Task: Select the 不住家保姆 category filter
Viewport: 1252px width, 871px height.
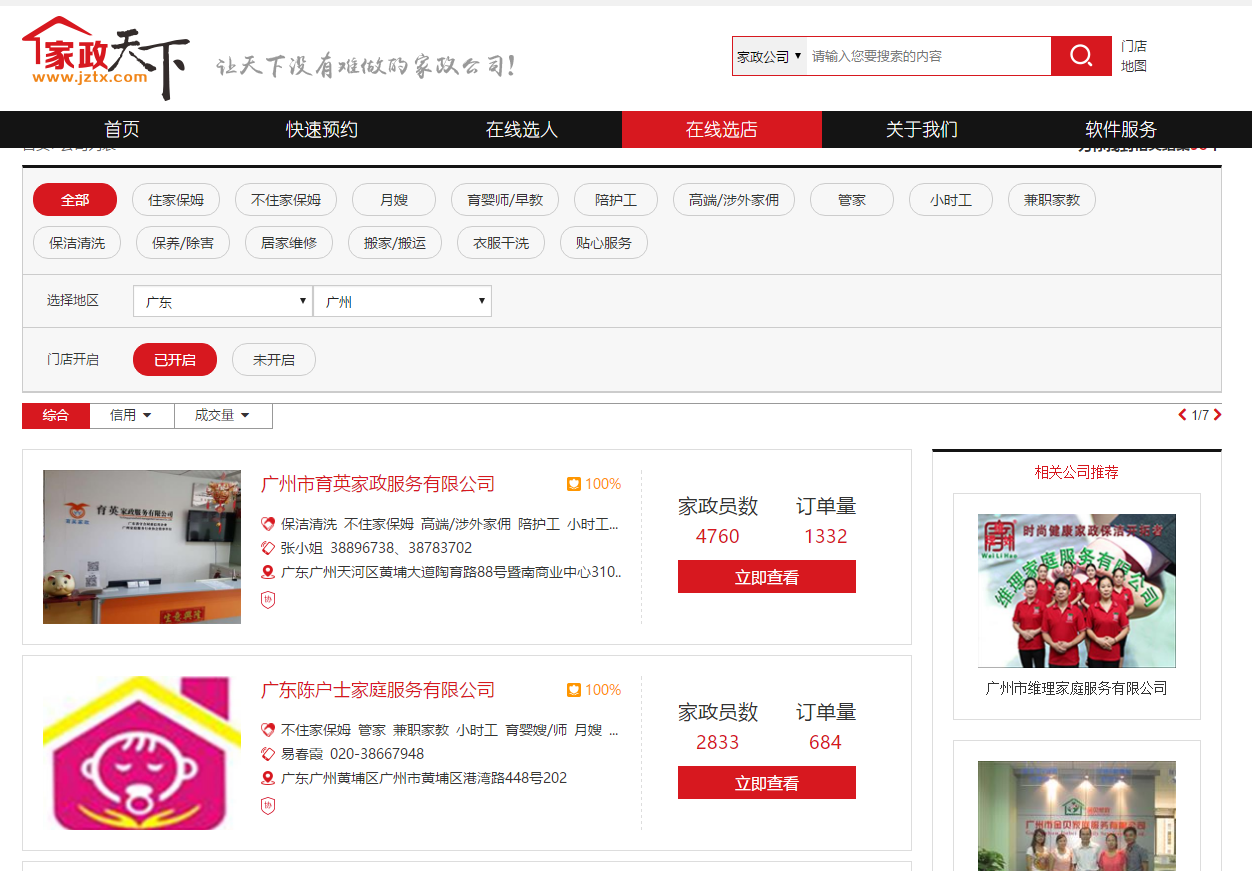Action: 286,200
